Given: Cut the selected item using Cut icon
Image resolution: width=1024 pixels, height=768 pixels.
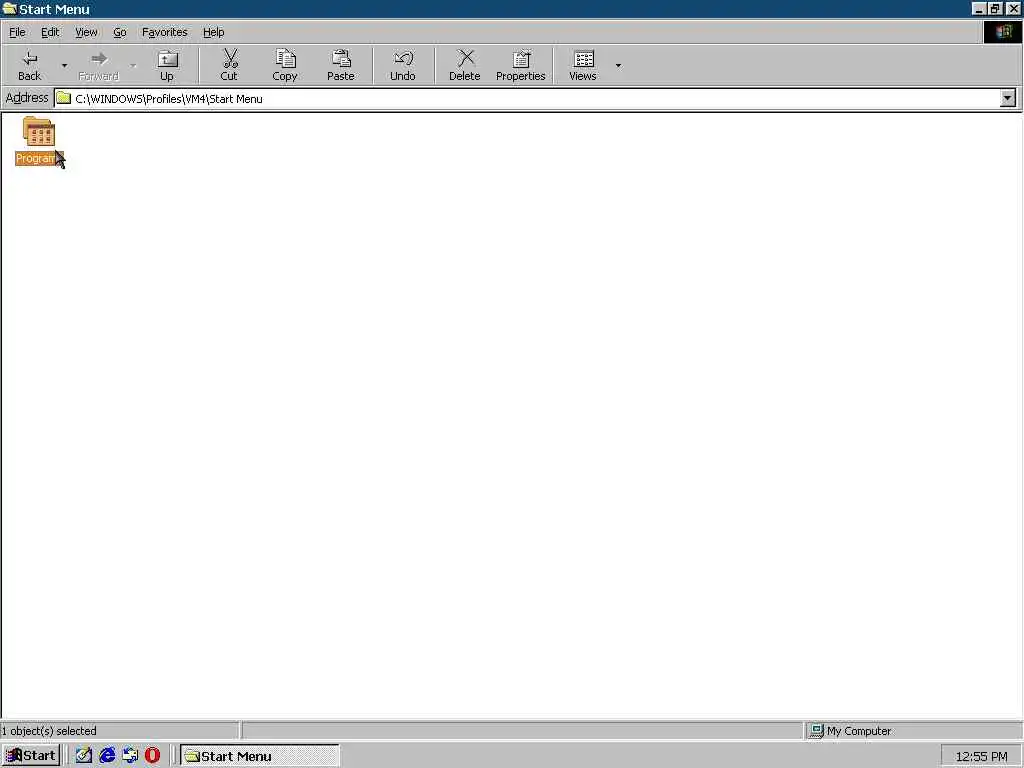Looking at the screenshot, I should click(229, 65).
